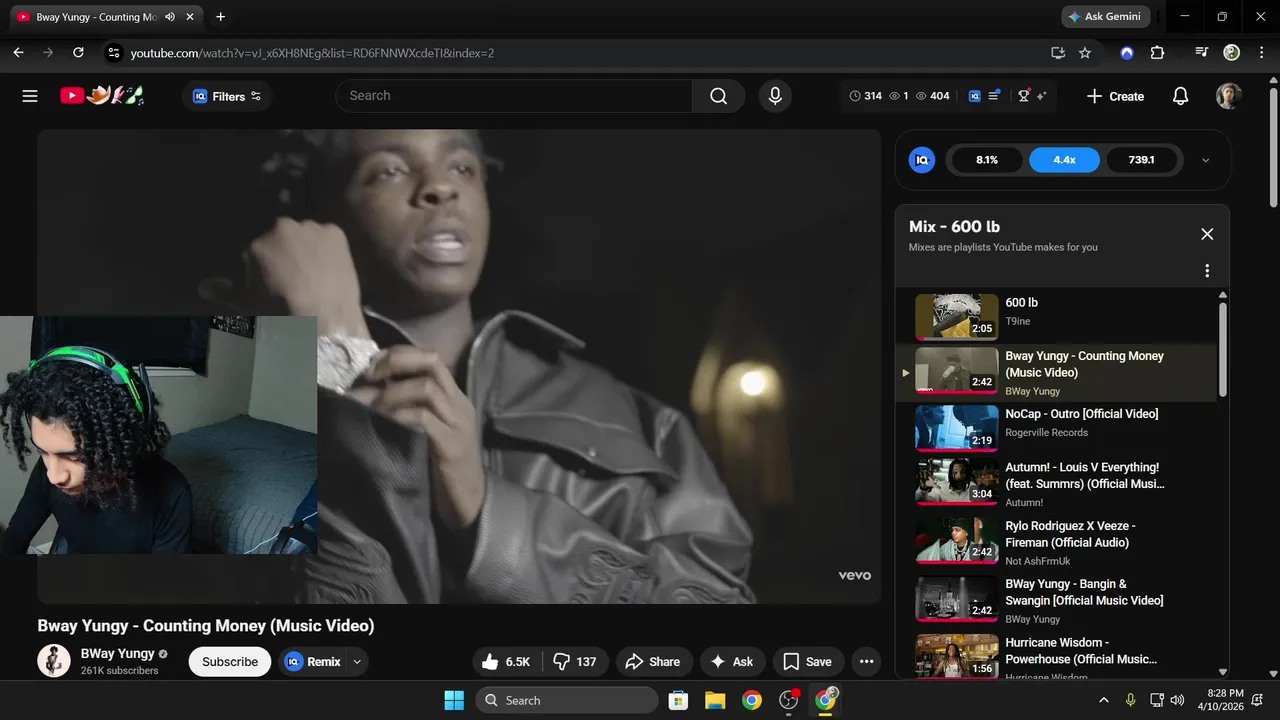The height and width of the screenshot is (720, 1280).
Task: Click the vidIQ eye stat 404
Action: [x=933, y=96]
